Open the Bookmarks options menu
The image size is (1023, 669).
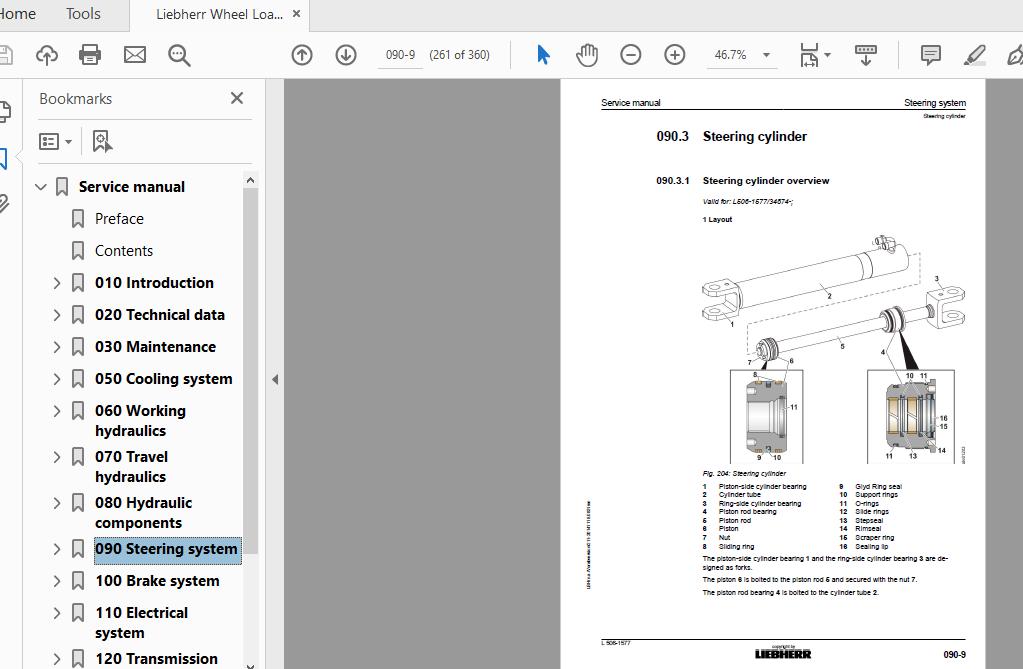(55, 140)
